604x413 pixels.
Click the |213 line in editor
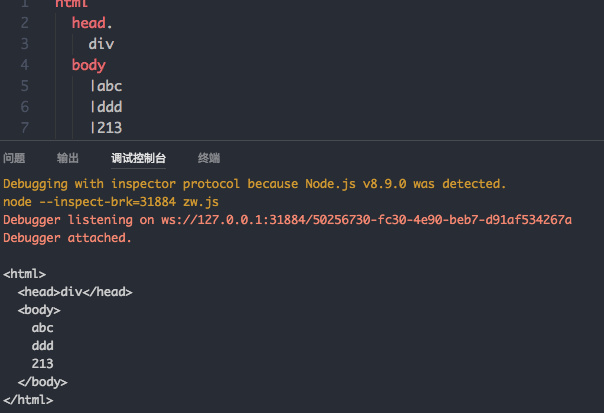106,128
